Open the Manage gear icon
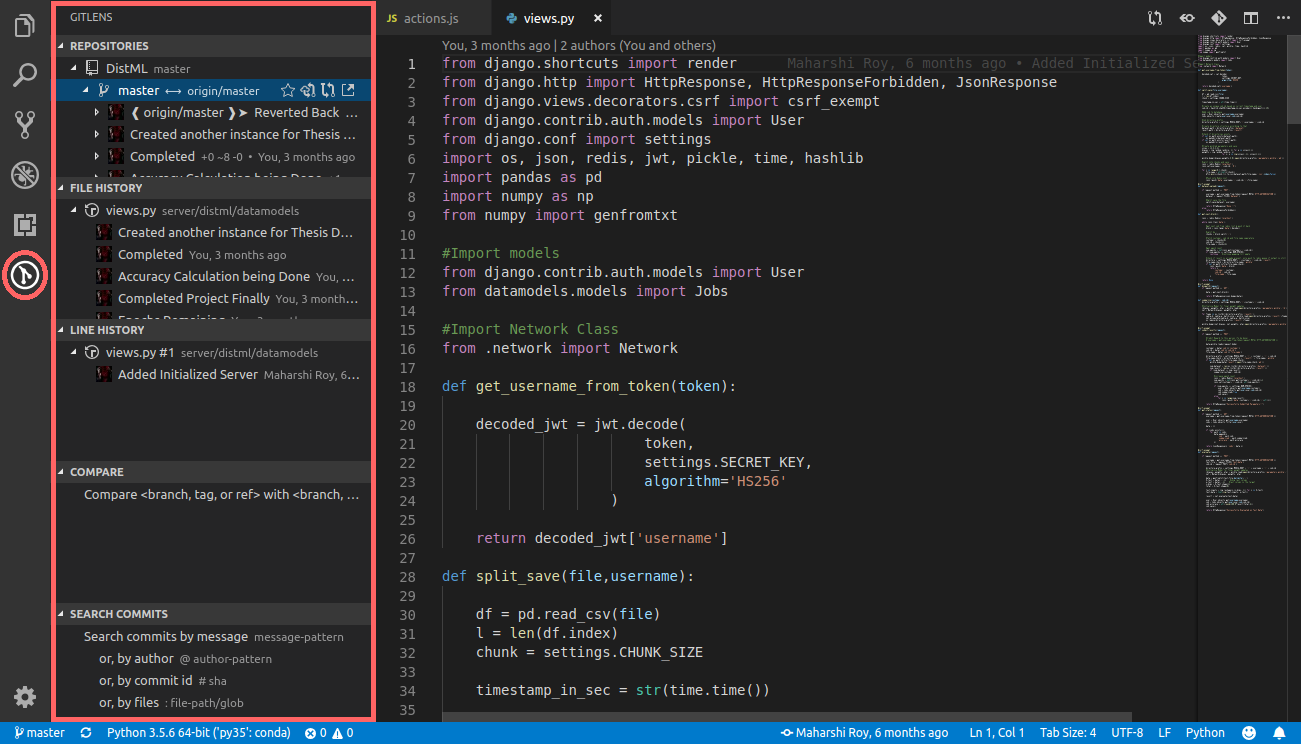The image size is (1301, 744). pos(25,697)
